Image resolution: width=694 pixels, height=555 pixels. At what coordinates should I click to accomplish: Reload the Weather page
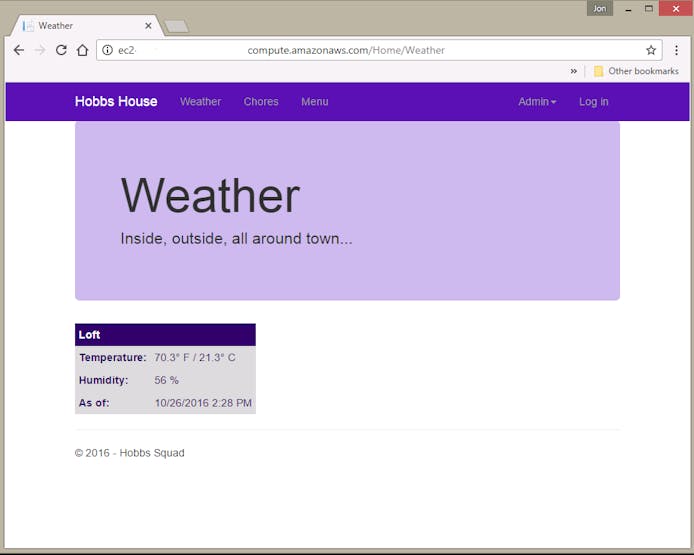[61, 50]
